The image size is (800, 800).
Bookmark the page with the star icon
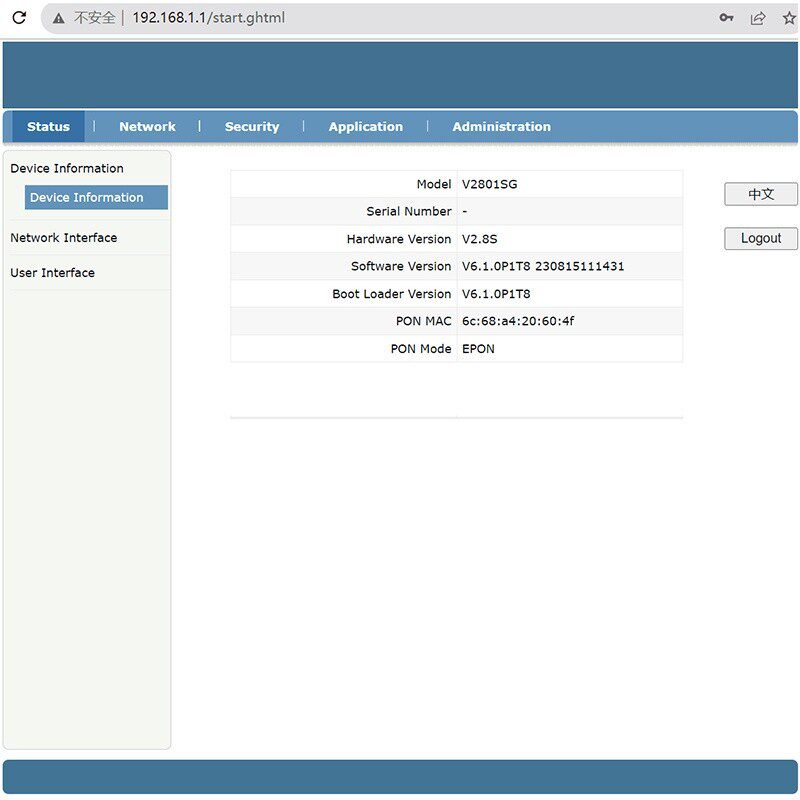point(787,17)
